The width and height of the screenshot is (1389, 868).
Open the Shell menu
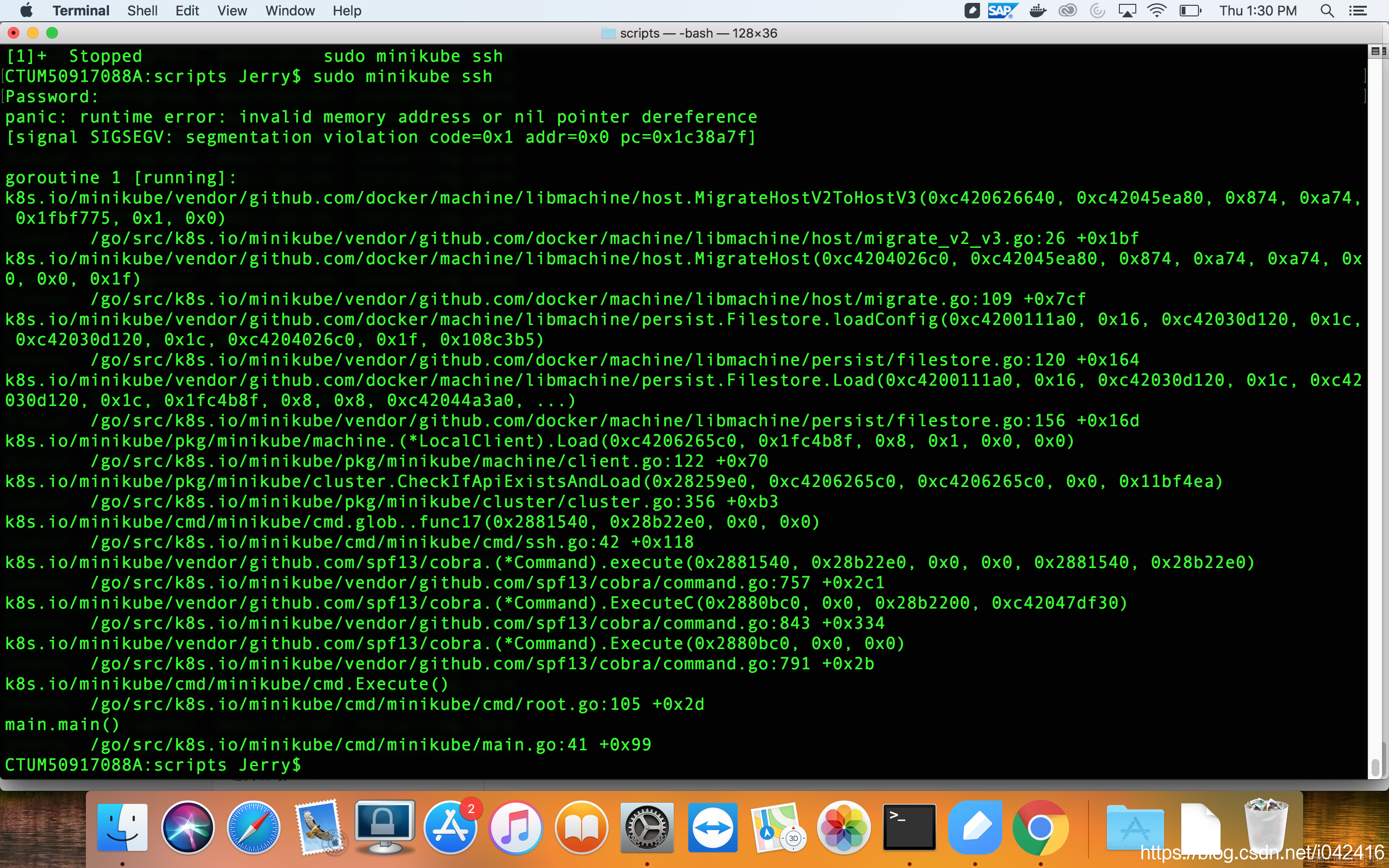142,11
